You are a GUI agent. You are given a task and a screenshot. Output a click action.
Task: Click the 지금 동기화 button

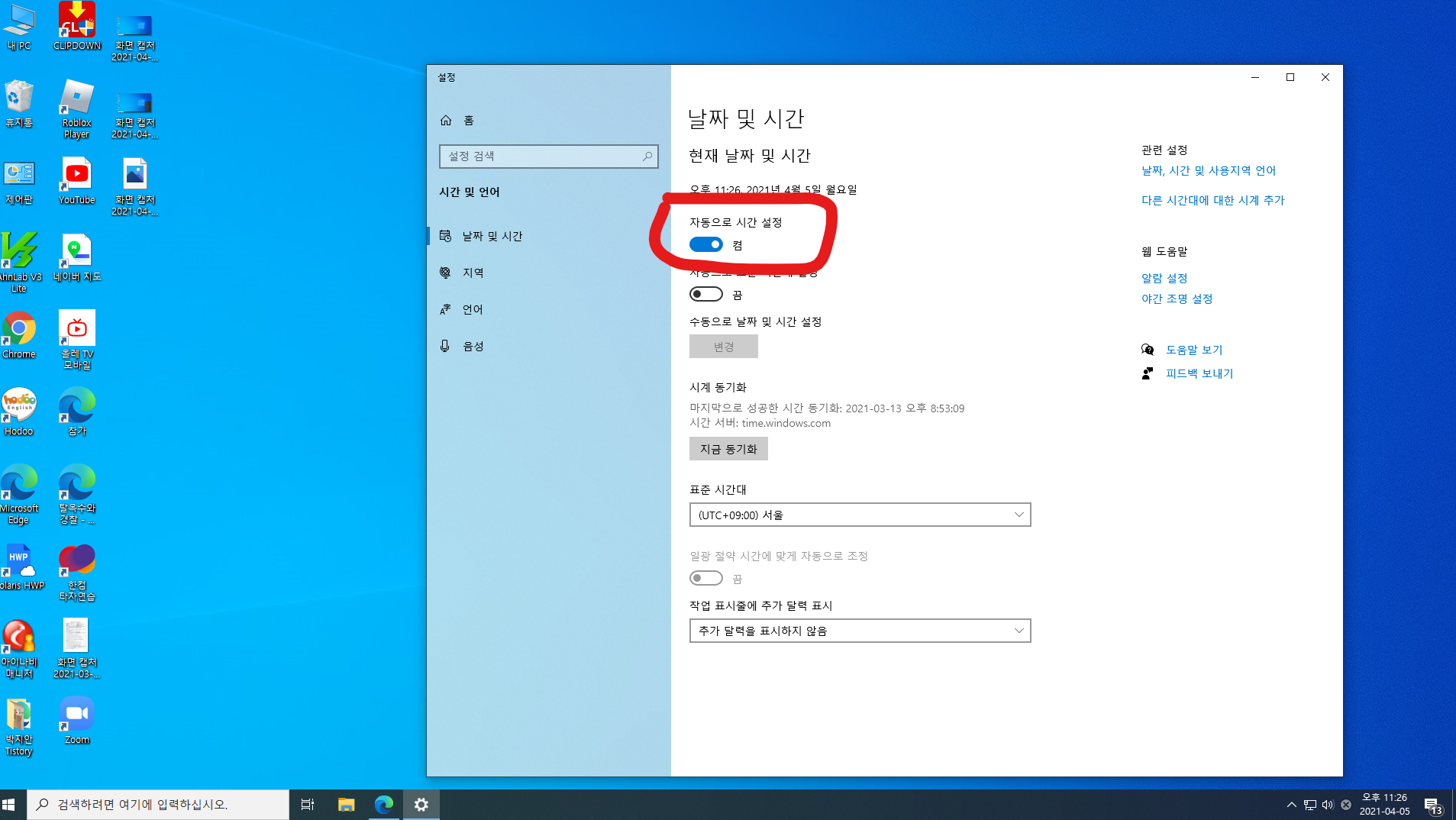(728, 449)
